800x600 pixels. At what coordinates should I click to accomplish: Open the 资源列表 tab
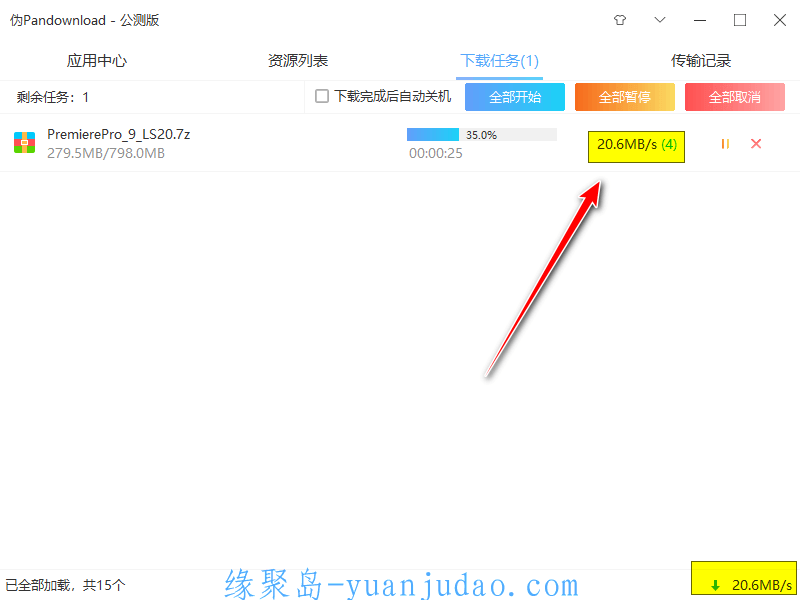tap(298, 61)
